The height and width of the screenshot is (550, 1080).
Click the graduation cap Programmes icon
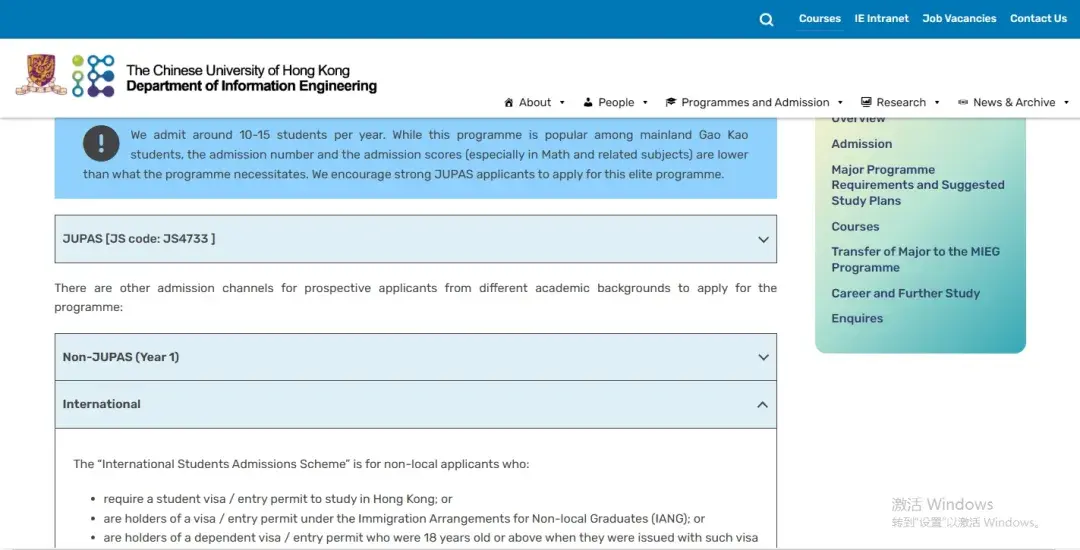click(671, 102)
